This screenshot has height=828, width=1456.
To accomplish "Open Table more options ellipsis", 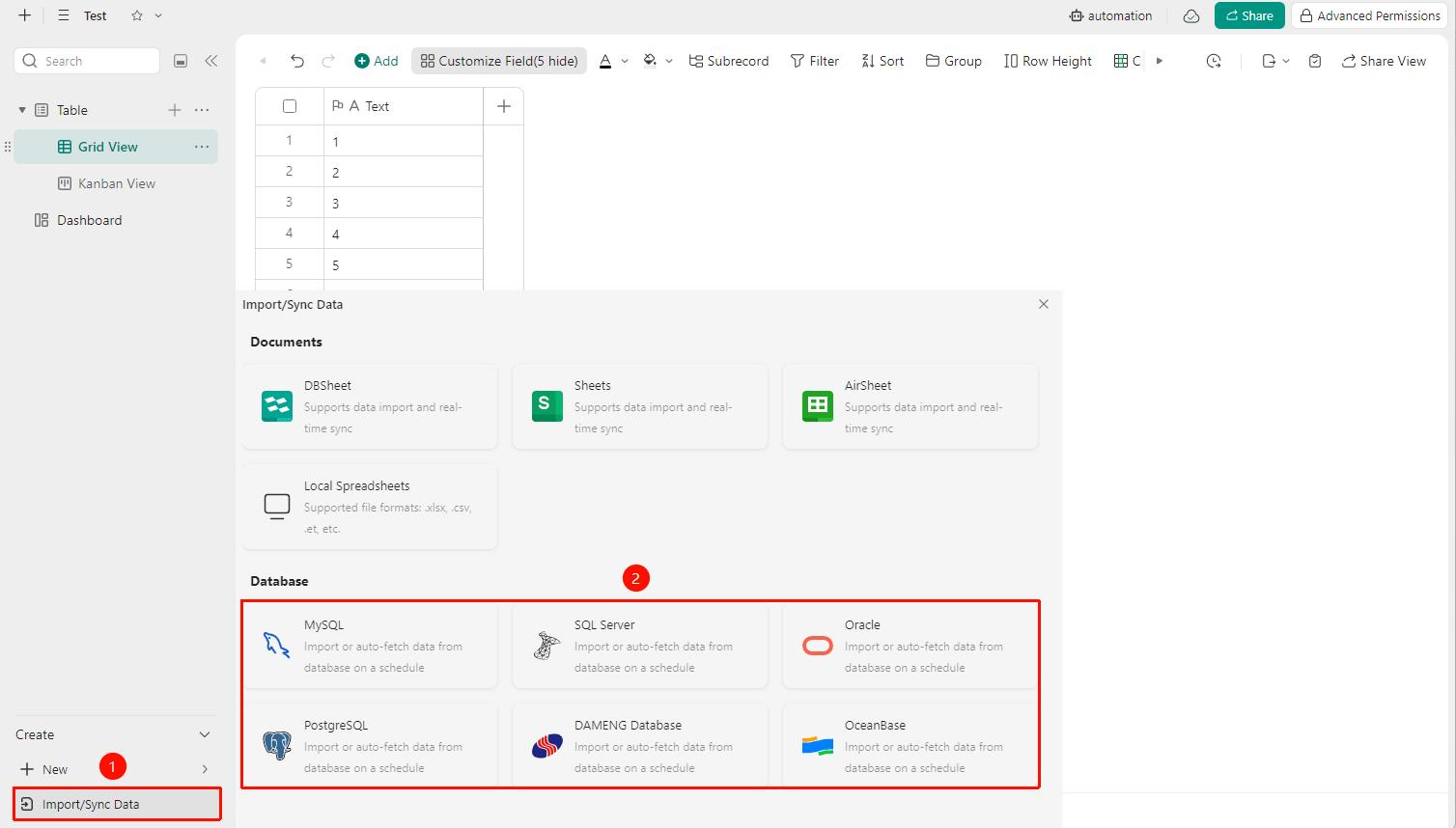I will point(202,110).
